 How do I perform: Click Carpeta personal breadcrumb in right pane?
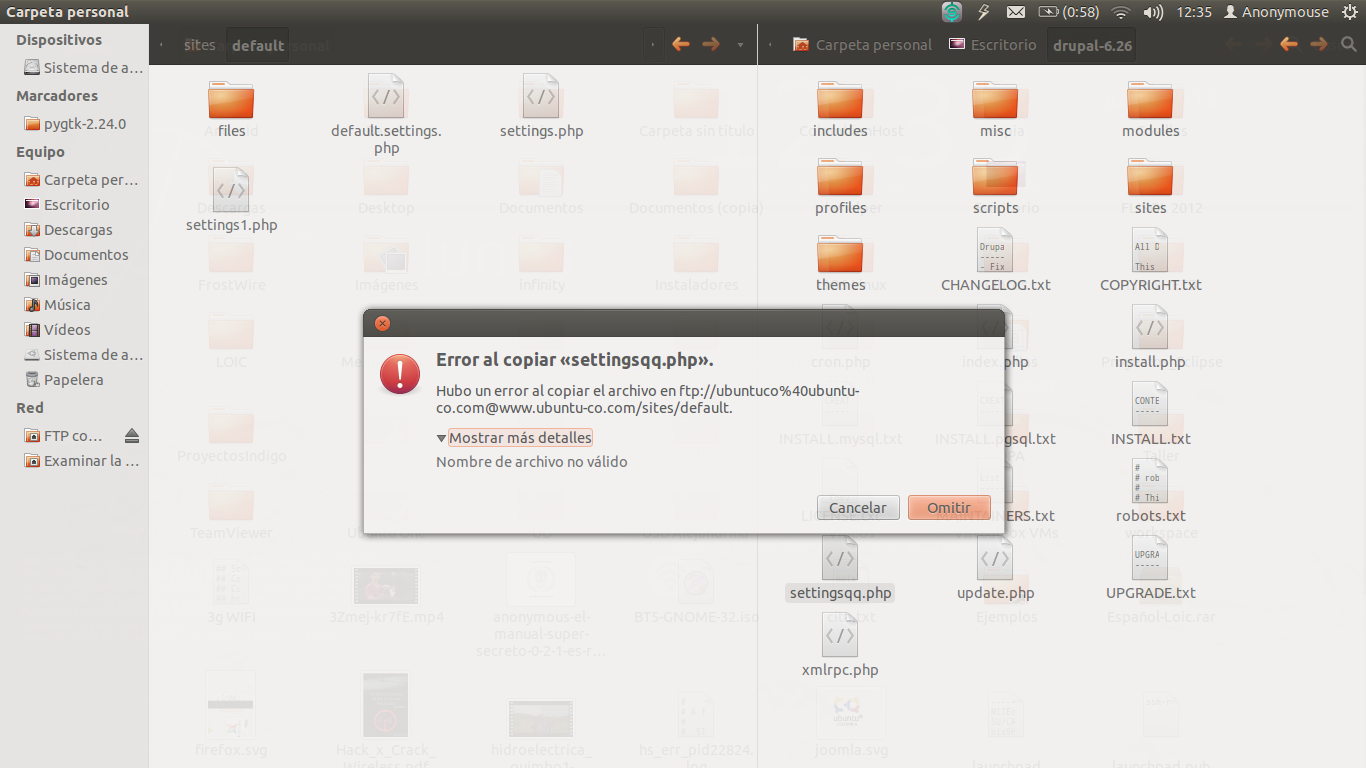pos(862,45)
